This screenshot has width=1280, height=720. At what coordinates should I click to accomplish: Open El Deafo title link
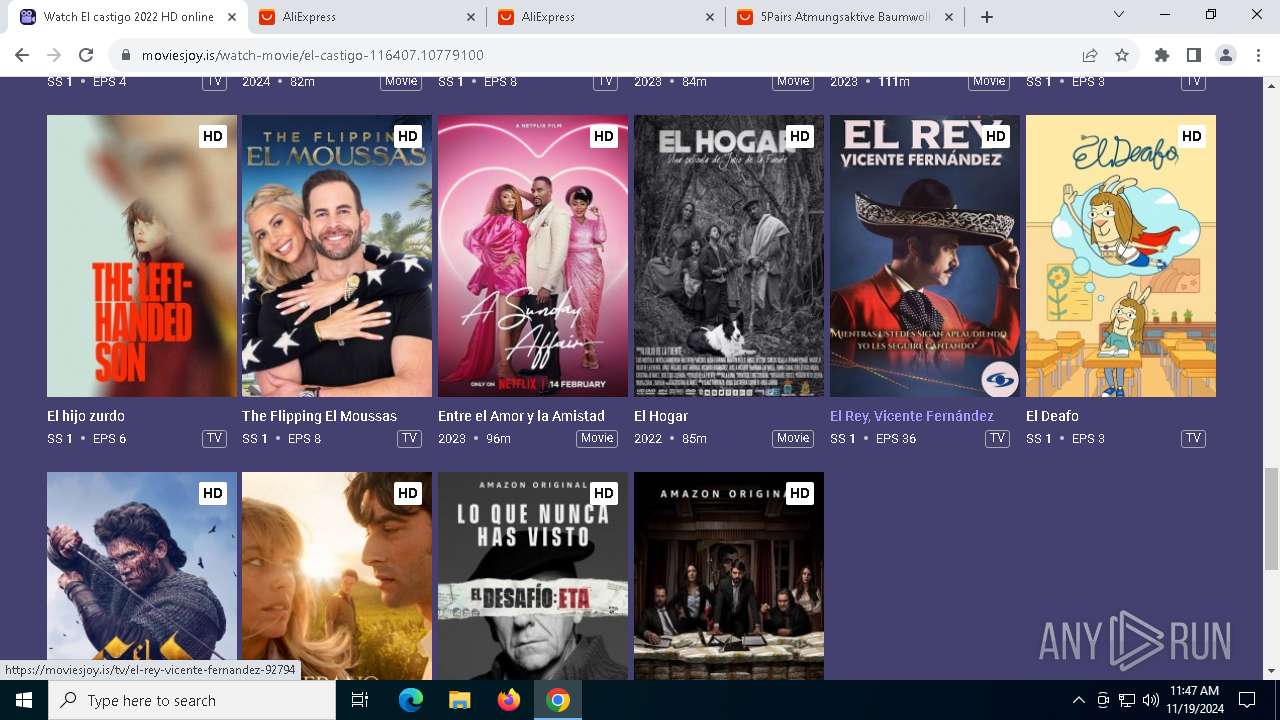click(1052, 416)
